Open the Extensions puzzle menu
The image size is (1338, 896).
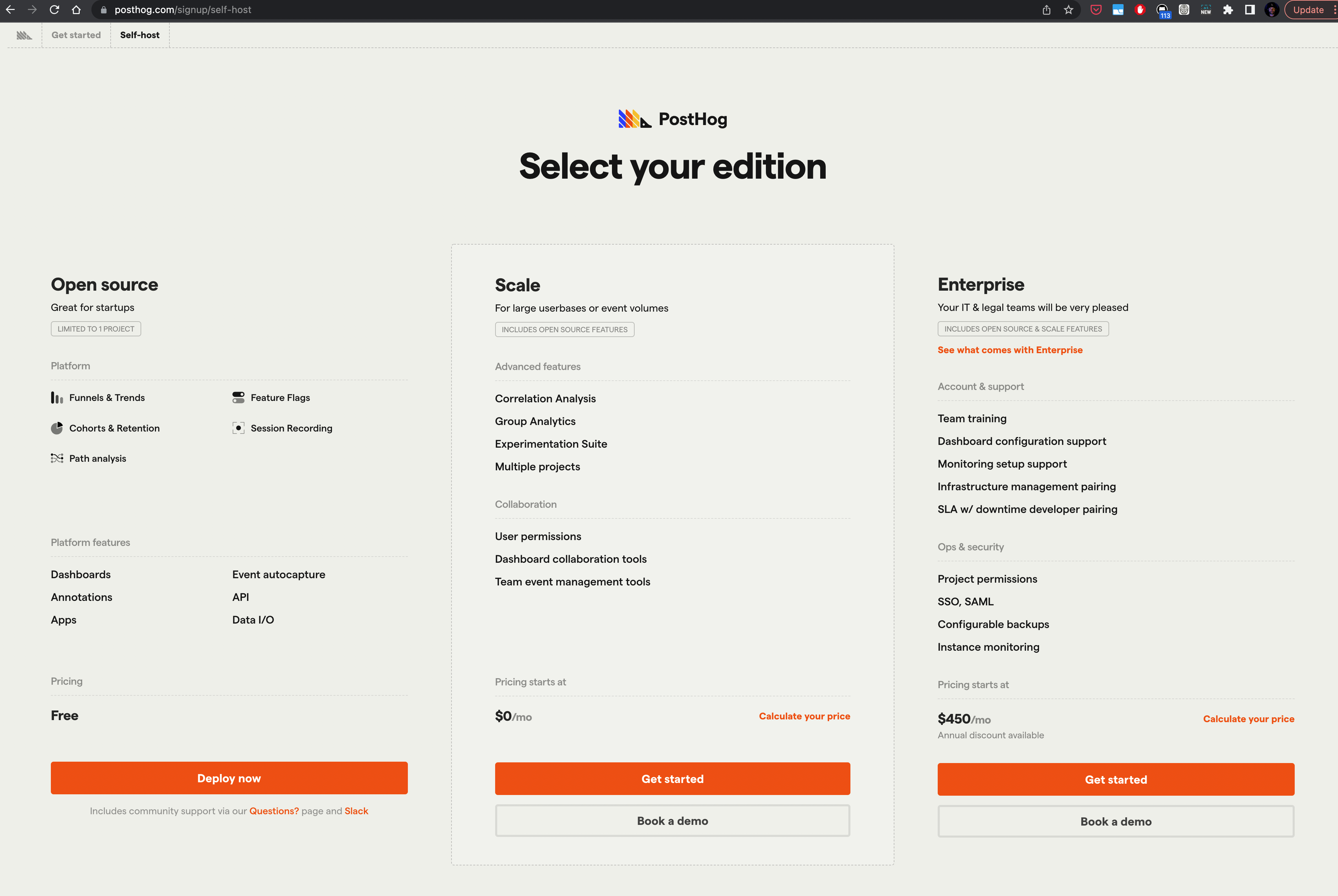click(x=1228, y=10)
